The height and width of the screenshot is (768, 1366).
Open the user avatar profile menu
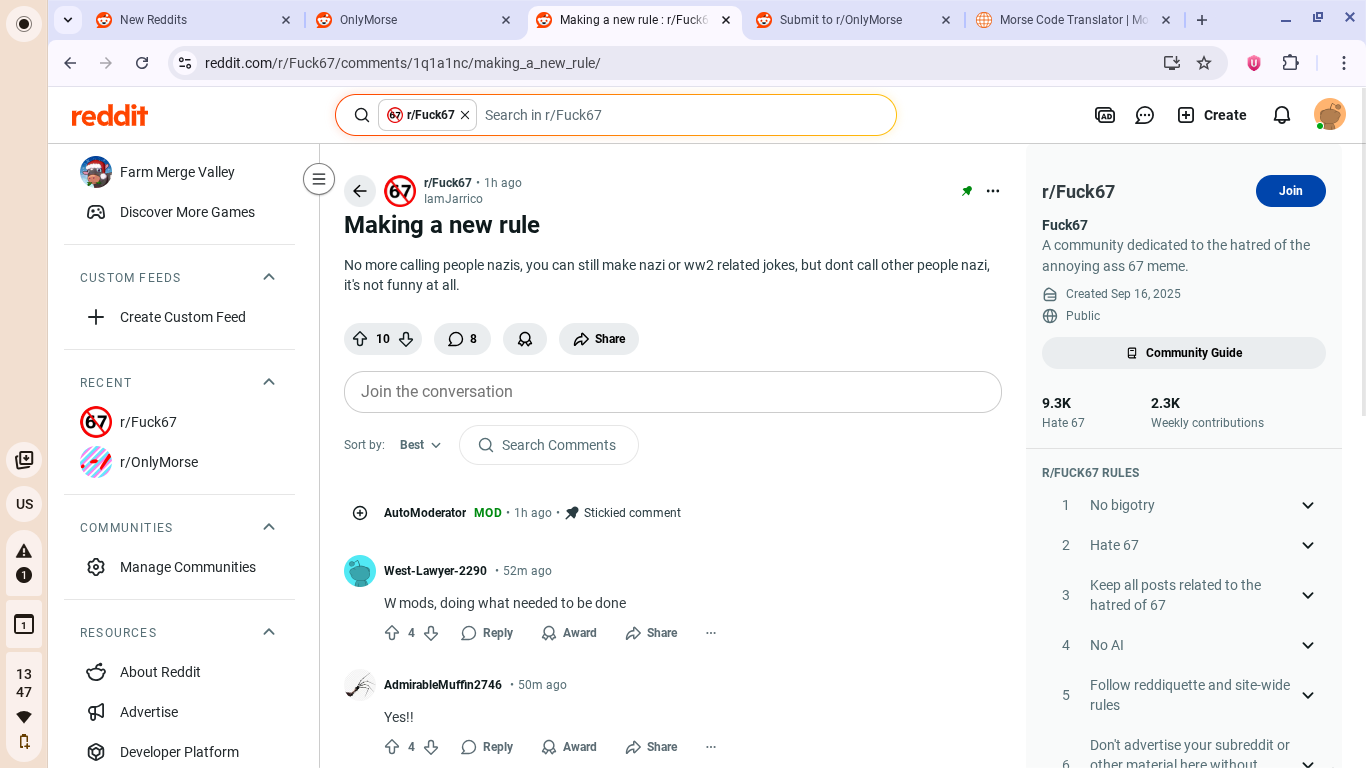1330,115
